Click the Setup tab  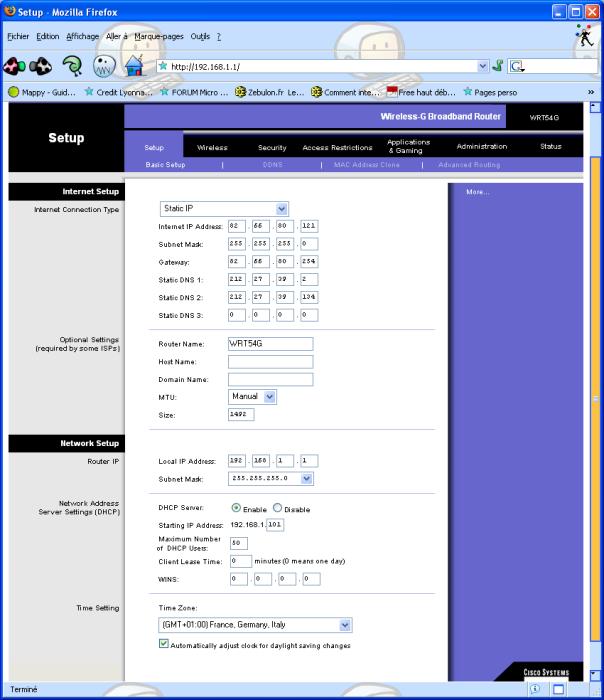click(x=154, y=147)
